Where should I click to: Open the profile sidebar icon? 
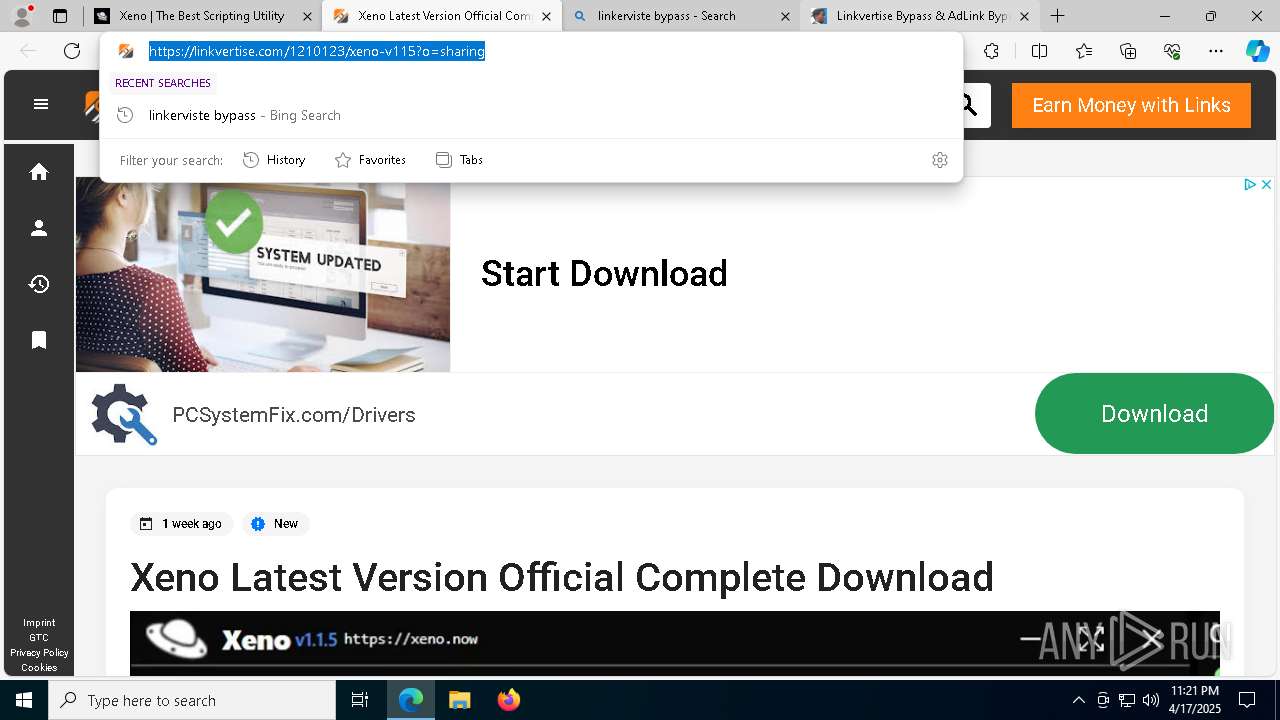tap(39, 228)
